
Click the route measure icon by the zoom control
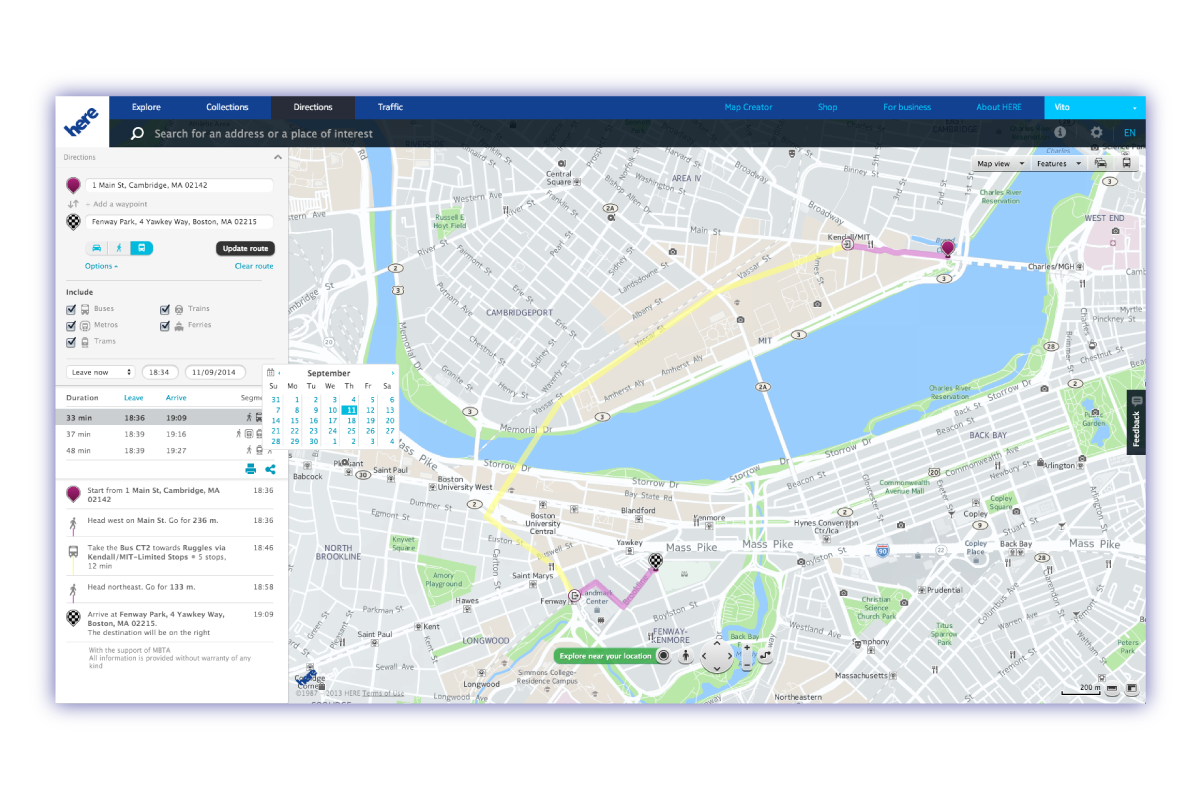pos(765,656)
